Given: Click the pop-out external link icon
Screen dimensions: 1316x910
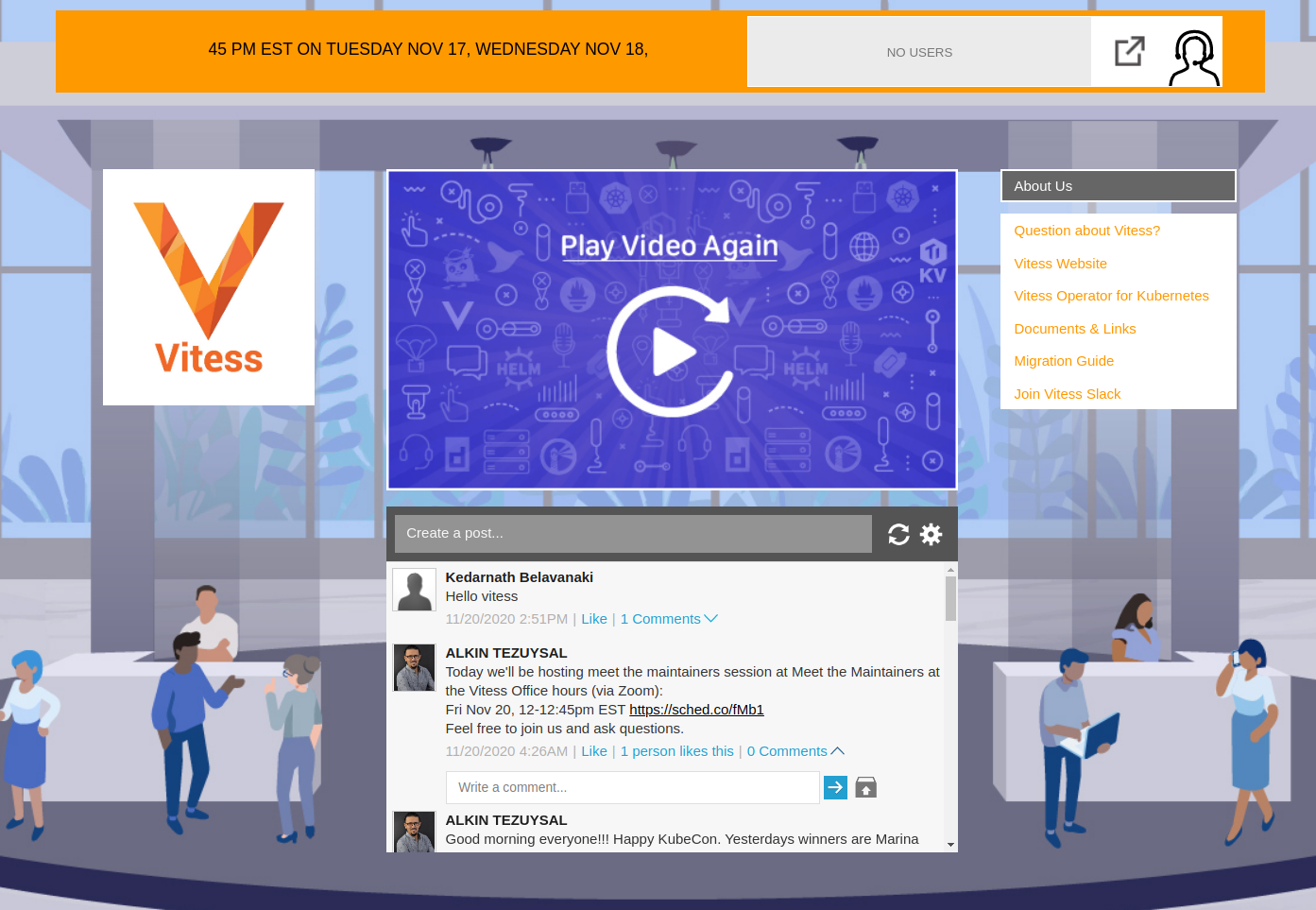Looking at the screenshot, I should 1129,51.
